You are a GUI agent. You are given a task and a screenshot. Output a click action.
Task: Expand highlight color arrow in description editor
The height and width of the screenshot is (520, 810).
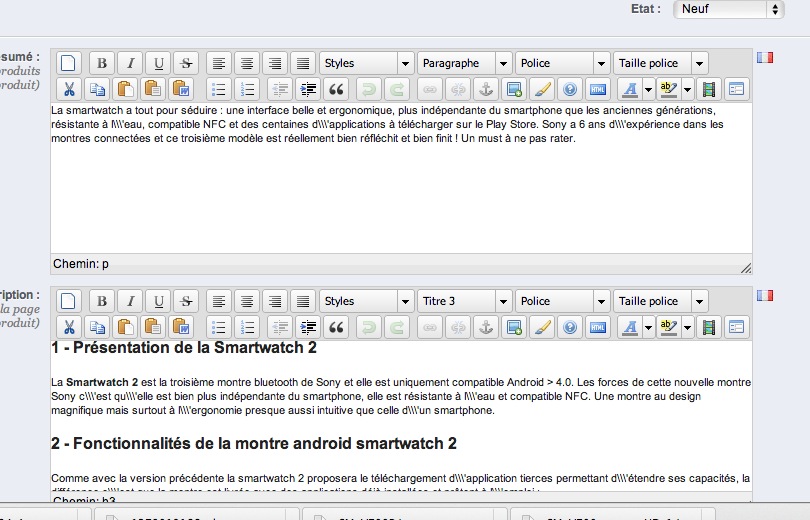(x=688, y=327)
